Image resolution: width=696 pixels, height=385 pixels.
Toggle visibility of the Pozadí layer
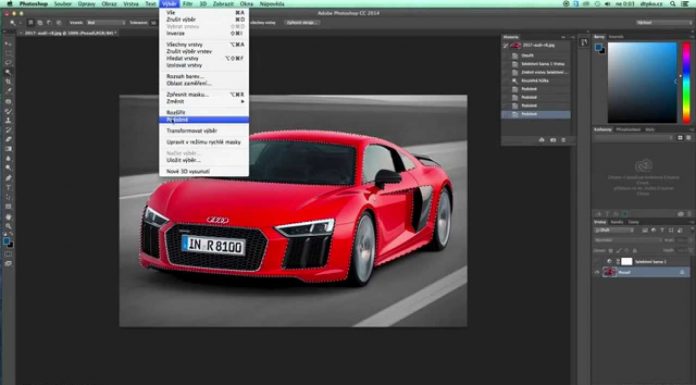pyautogui.click(x=597, y=272)
